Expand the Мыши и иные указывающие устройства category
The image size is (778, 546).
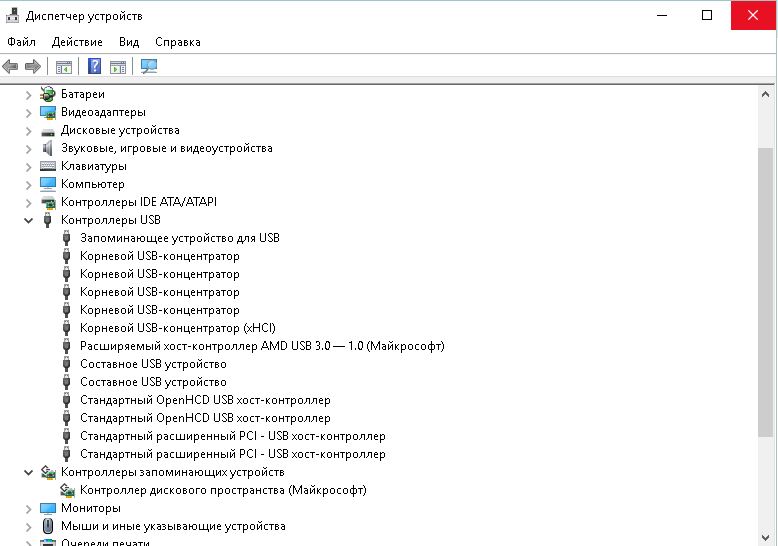pyautogui.click(x=29, y=526)
